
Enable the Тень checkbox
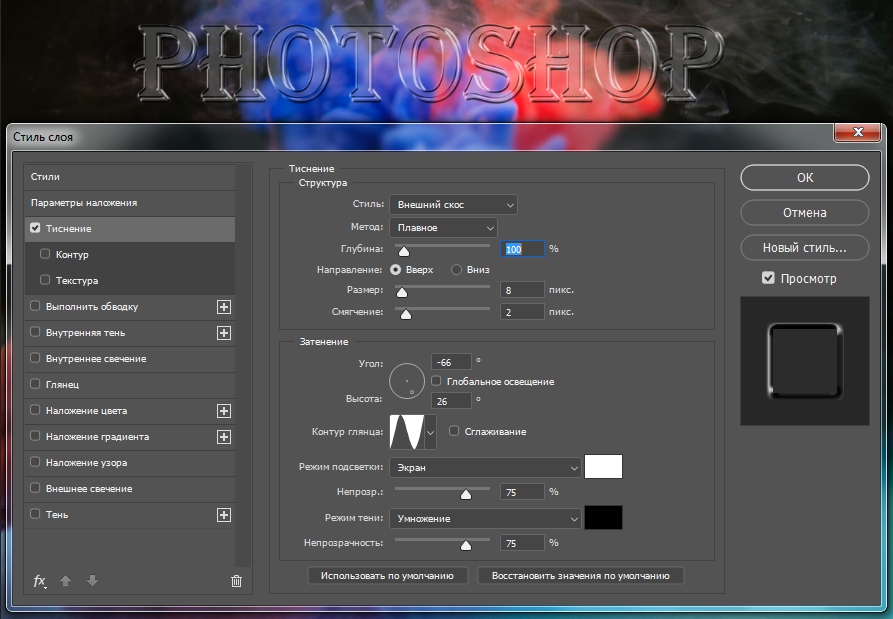[35, 514]
